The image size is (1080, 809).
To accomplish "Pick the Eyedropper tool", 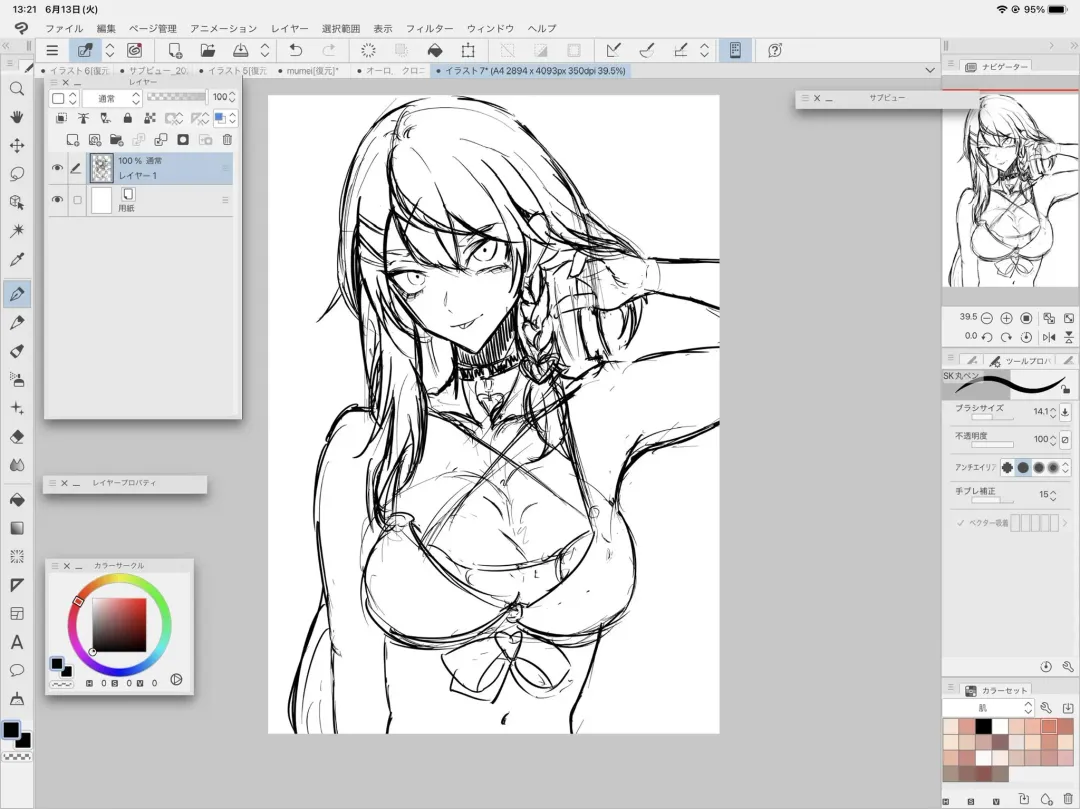I will (x=17, y=260).
